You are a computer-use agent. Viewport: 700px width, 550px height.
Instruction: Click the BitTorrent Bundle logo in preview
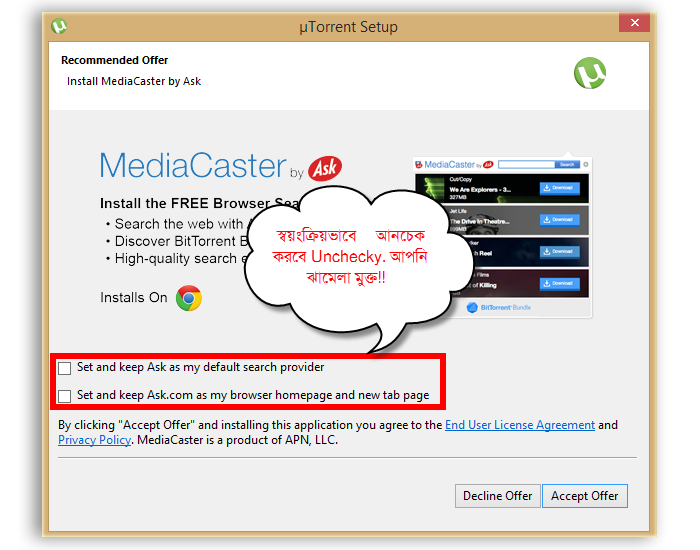pyautogui.click(x=499, y=308)
